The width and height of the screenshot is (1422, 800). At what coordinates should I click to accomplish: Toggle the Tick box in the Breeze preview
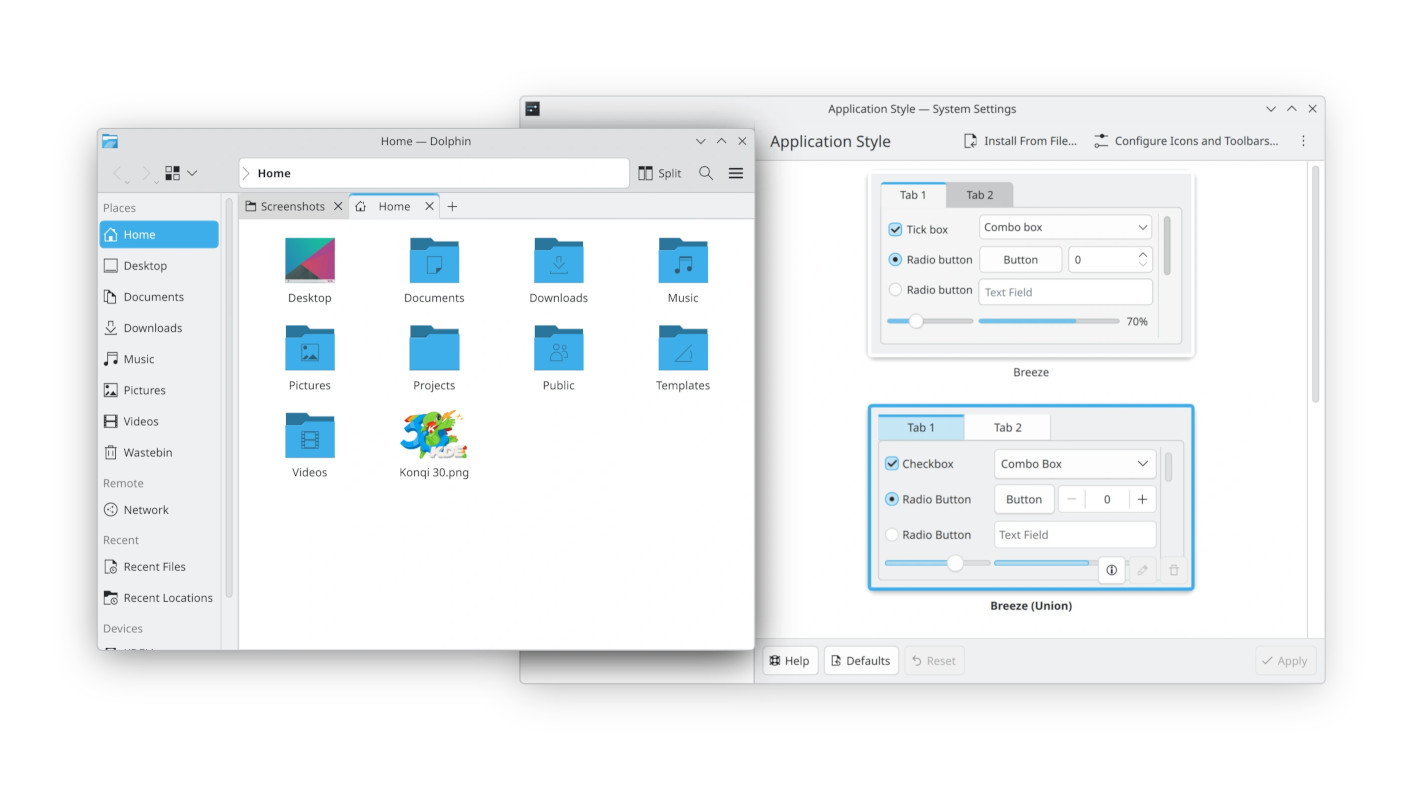[x=895, y=229]
